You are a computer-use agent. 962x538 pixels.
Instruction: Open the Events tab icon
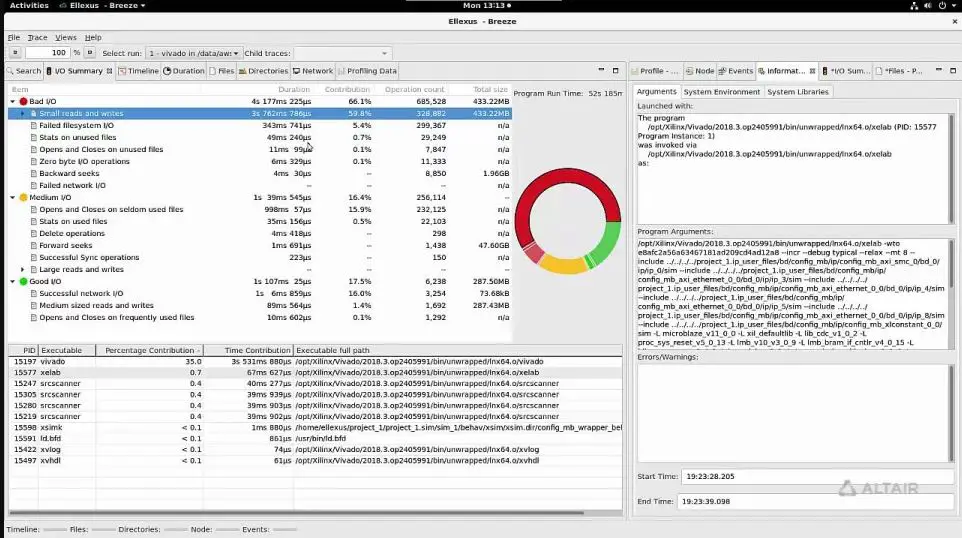coord(722,71)
